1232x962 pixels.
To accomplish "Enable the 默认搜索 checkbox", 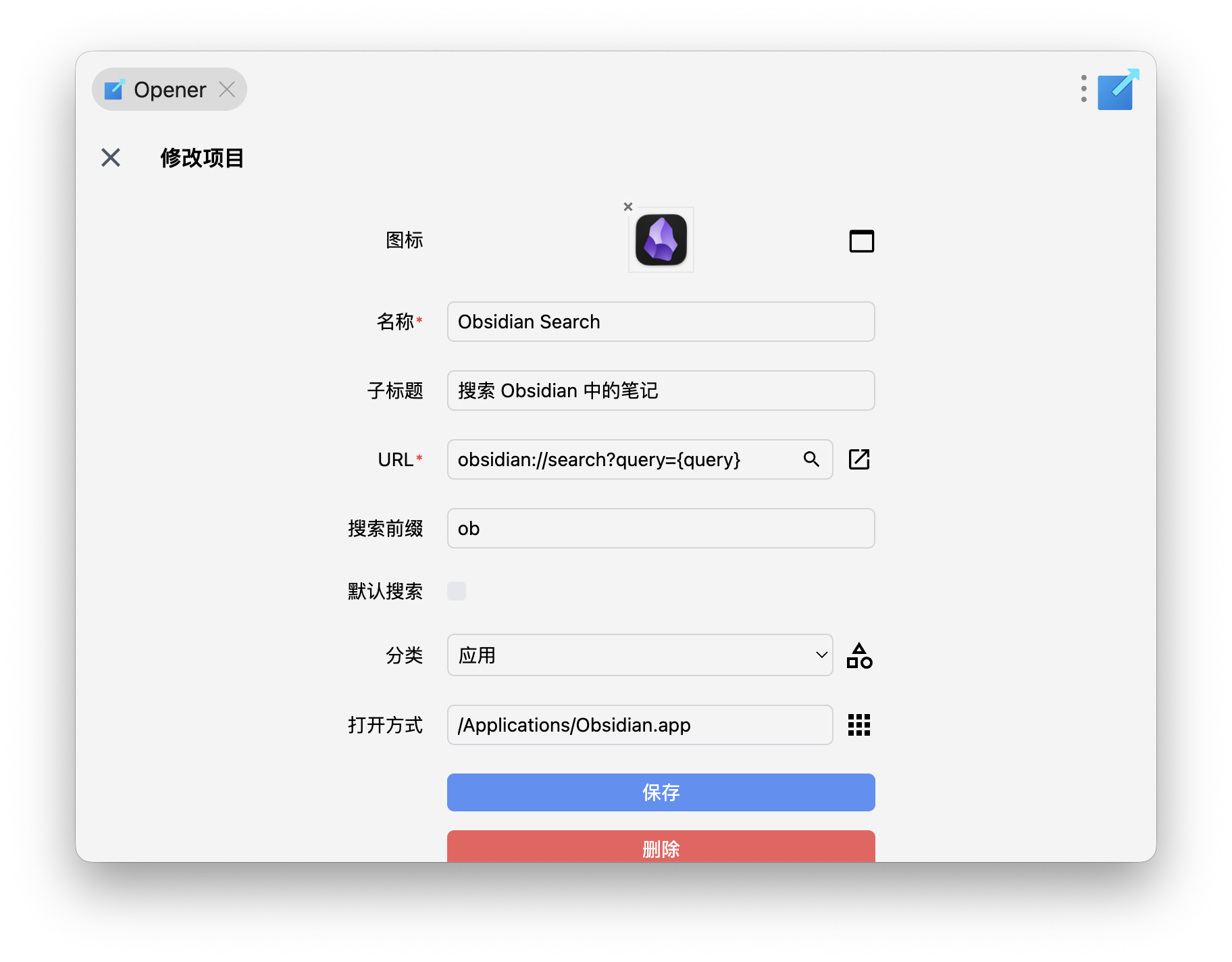I will click(x=457, y=591).
